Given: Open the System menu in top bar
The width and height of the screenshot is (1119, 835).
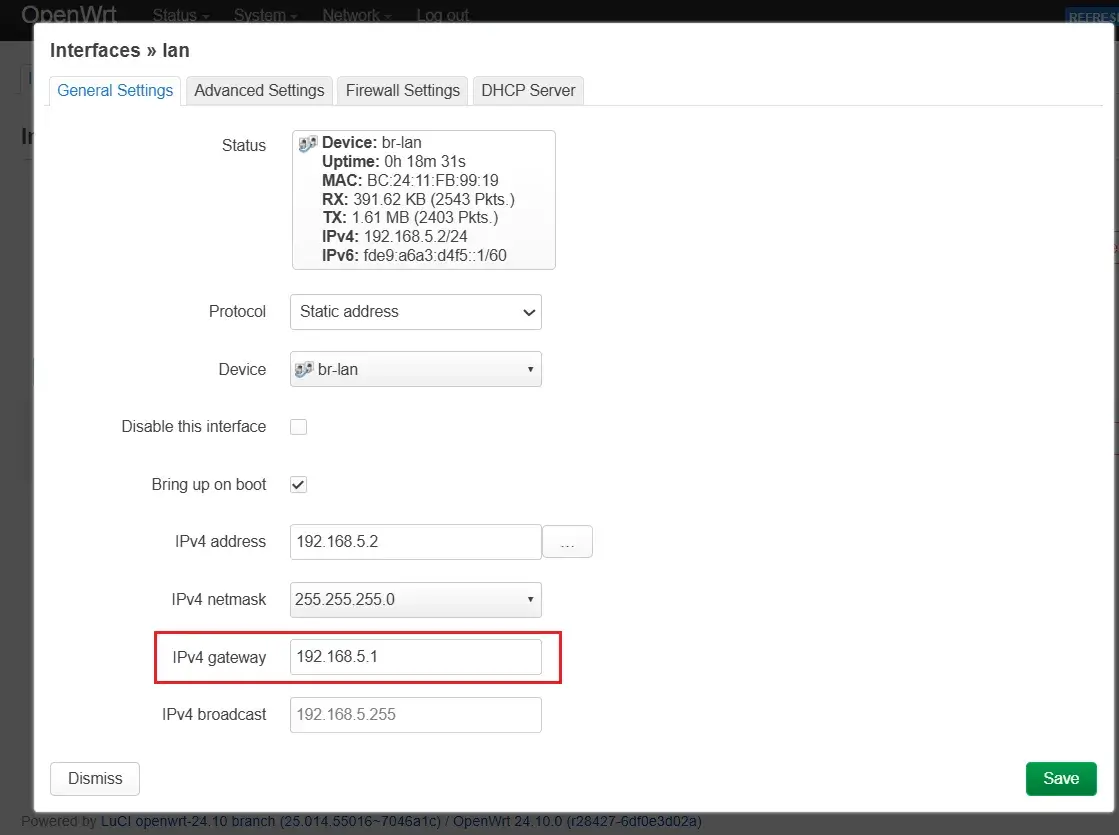Looking at the screenshot, I should click(265, 16).
